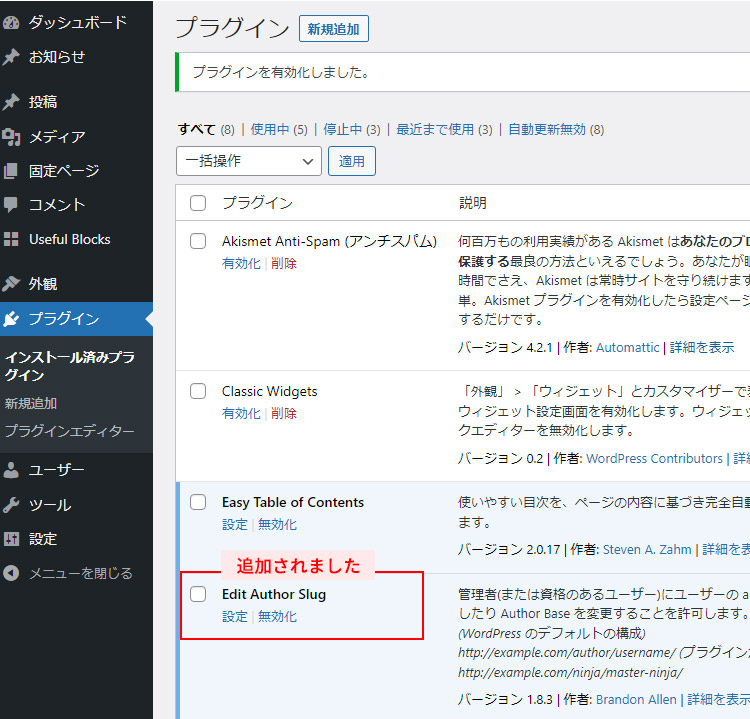Click the Classic Widgets plugin name

click(270, 391)
